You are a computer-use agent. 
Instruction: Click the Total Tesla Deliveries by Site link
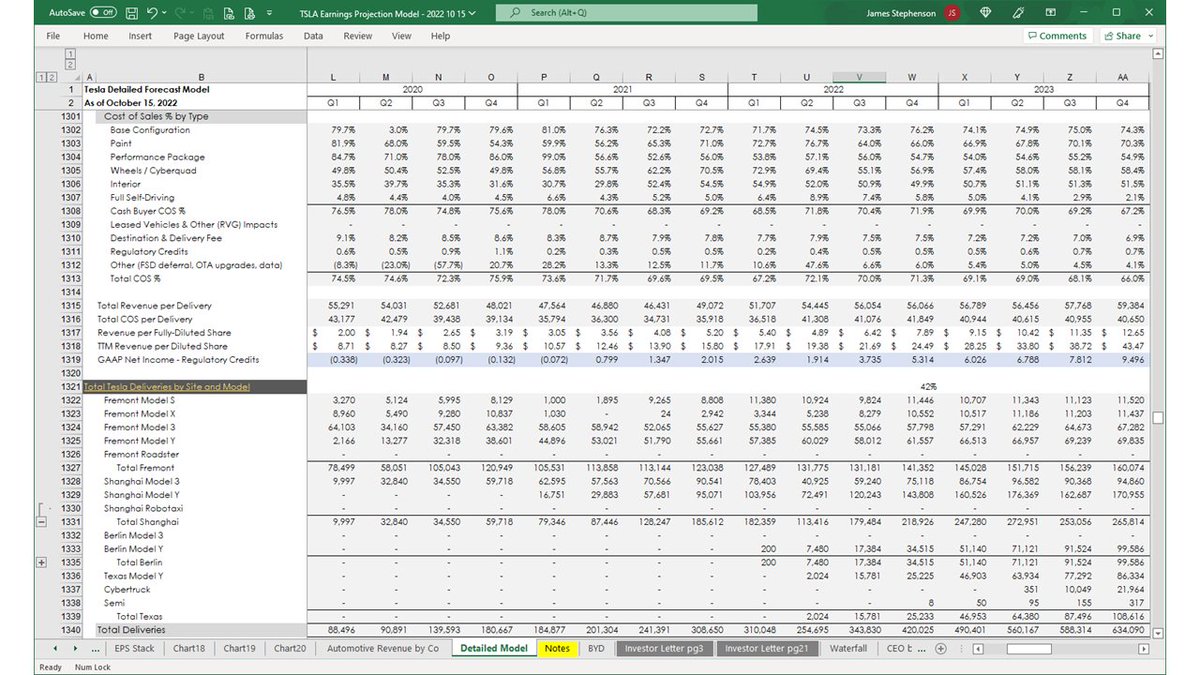tap(167, 386)
